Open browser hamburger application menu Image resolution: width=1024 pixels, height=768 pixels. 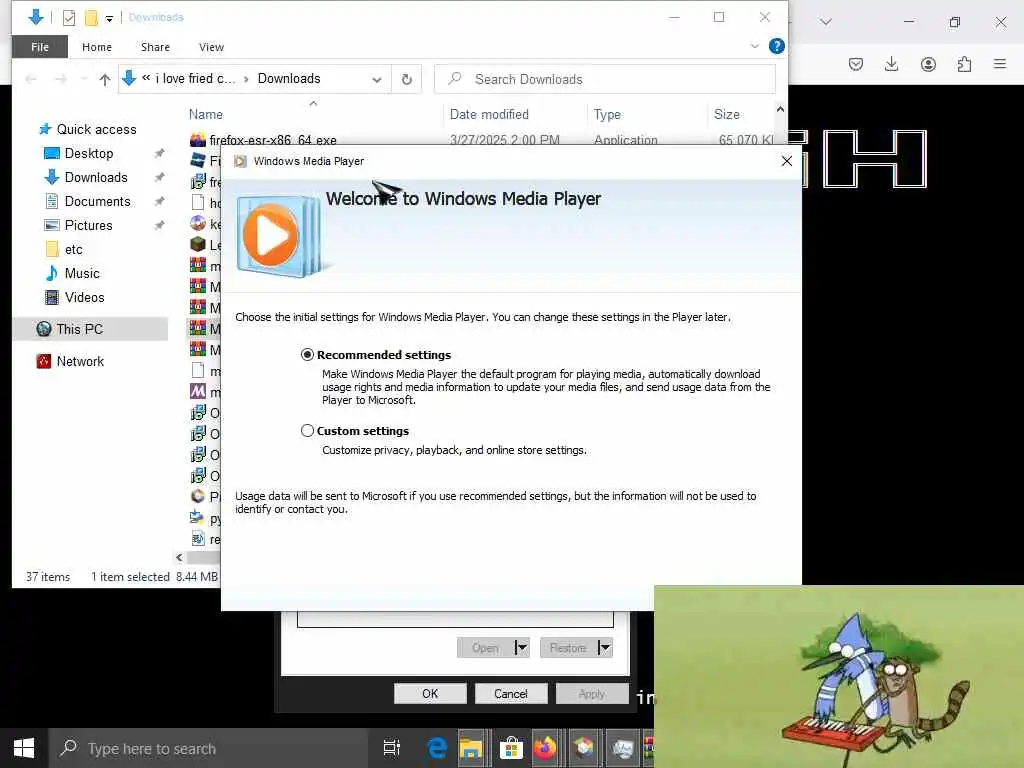(1000, 64)
